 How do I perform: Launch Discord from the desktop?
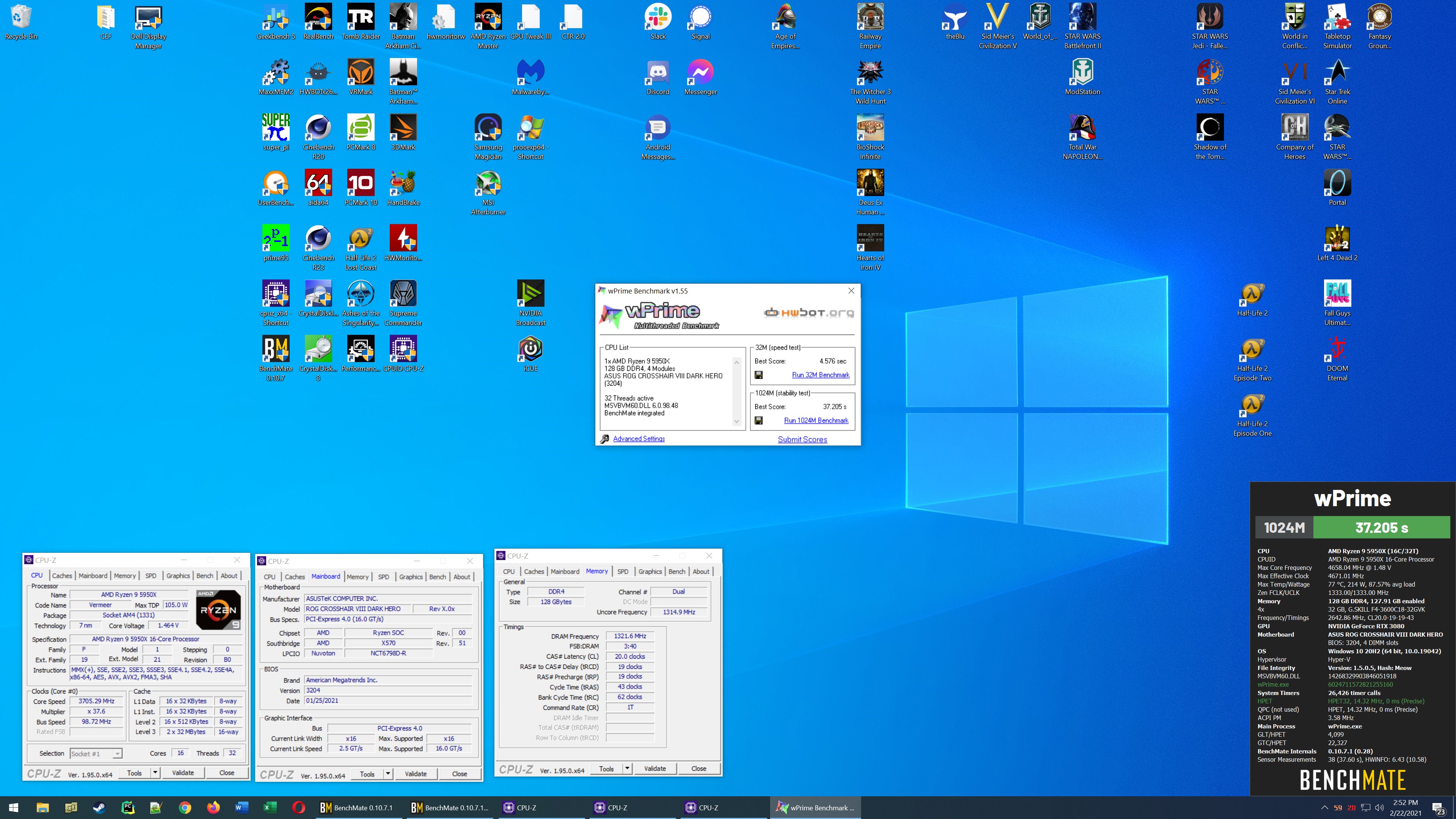pos(658,77)
